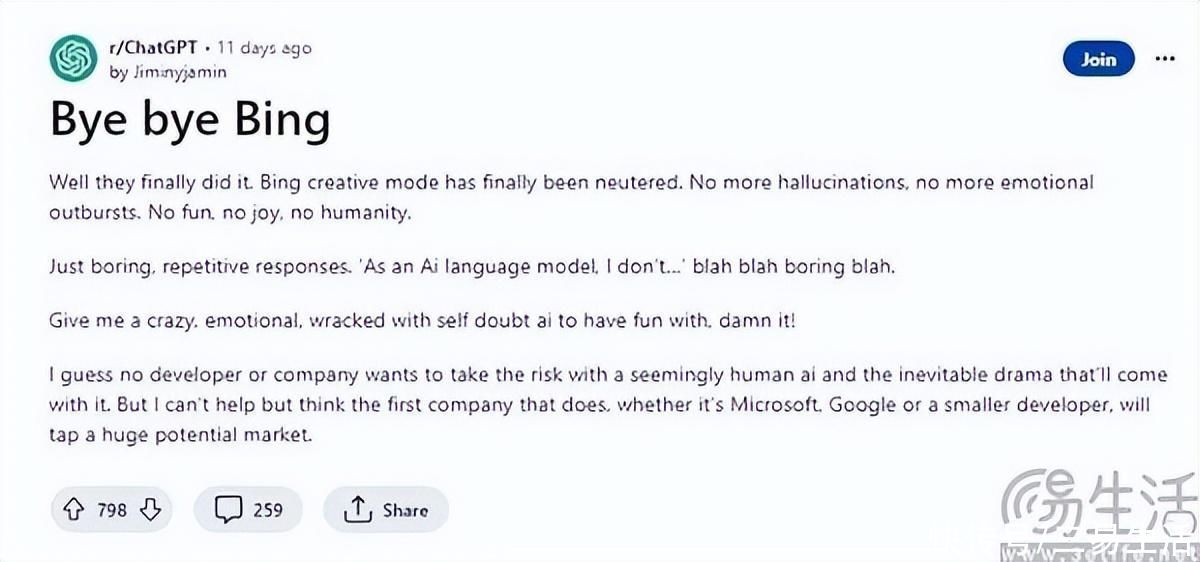Join the r/ChatGPT community
This screenshot has height=562, width=1200.
point(1098,59)
